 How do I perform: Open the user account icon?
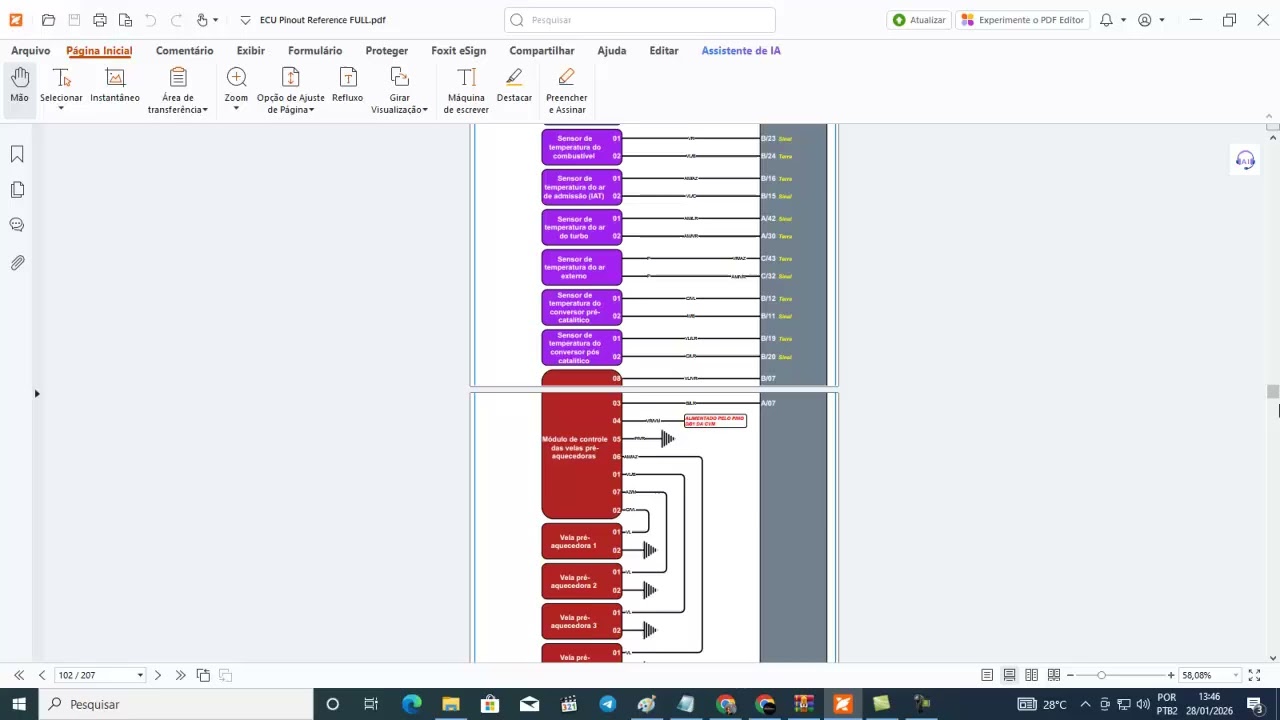[1145, 20]
